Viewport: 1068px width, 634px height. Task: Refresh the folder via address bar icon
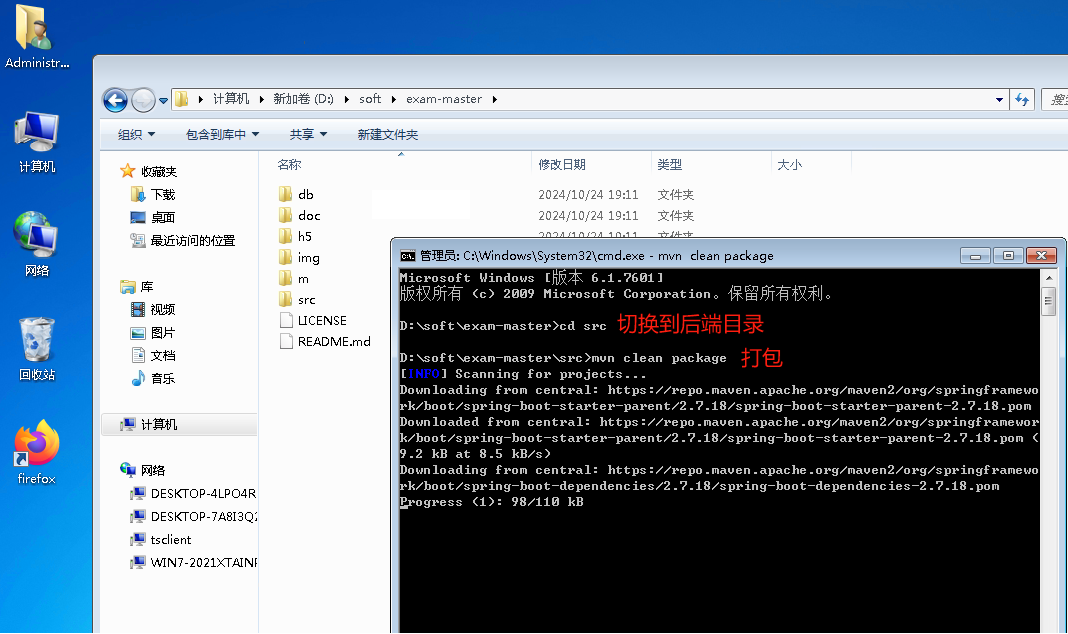point(1022,99)
